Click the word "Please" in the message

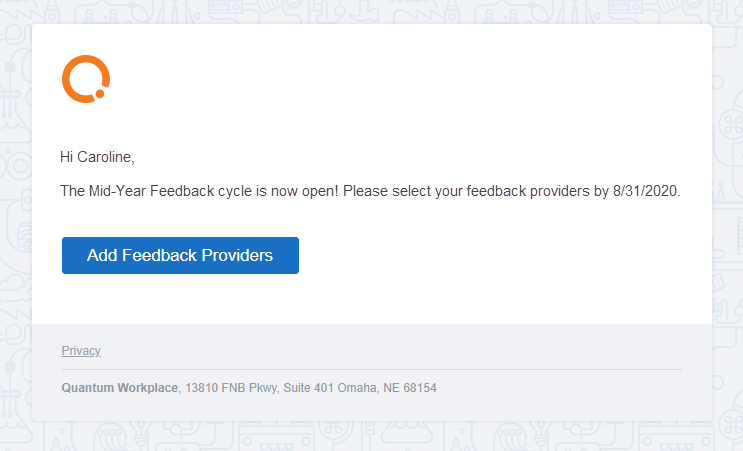[346, 191]
